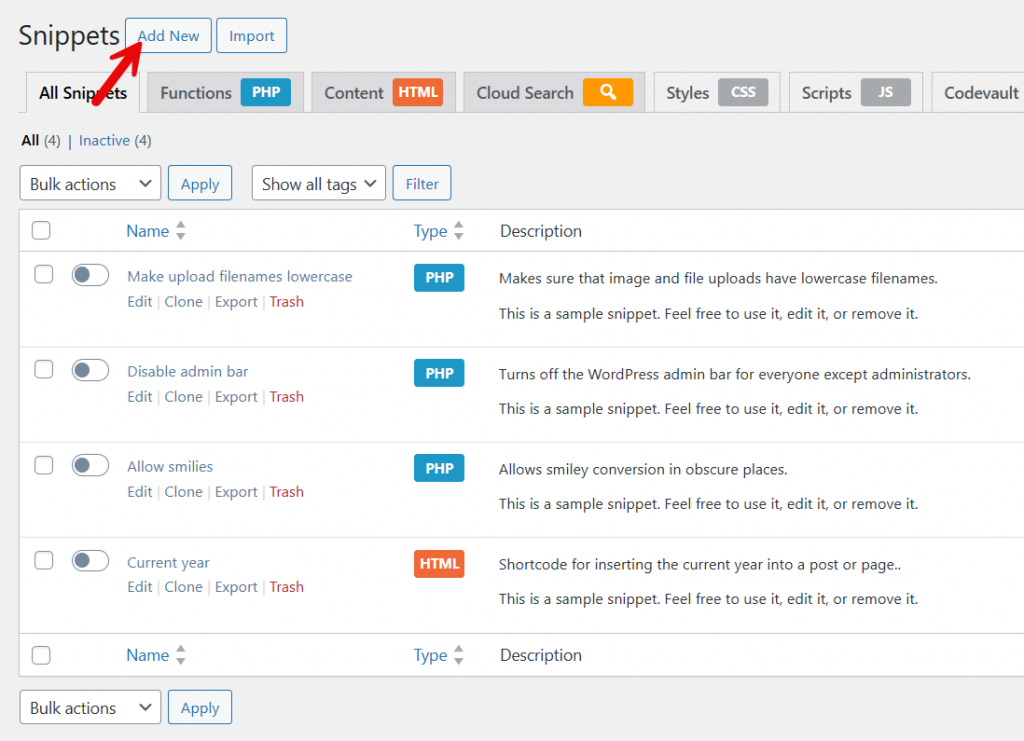Expand the Show all tags dropdown

click(x=318, y=184)
